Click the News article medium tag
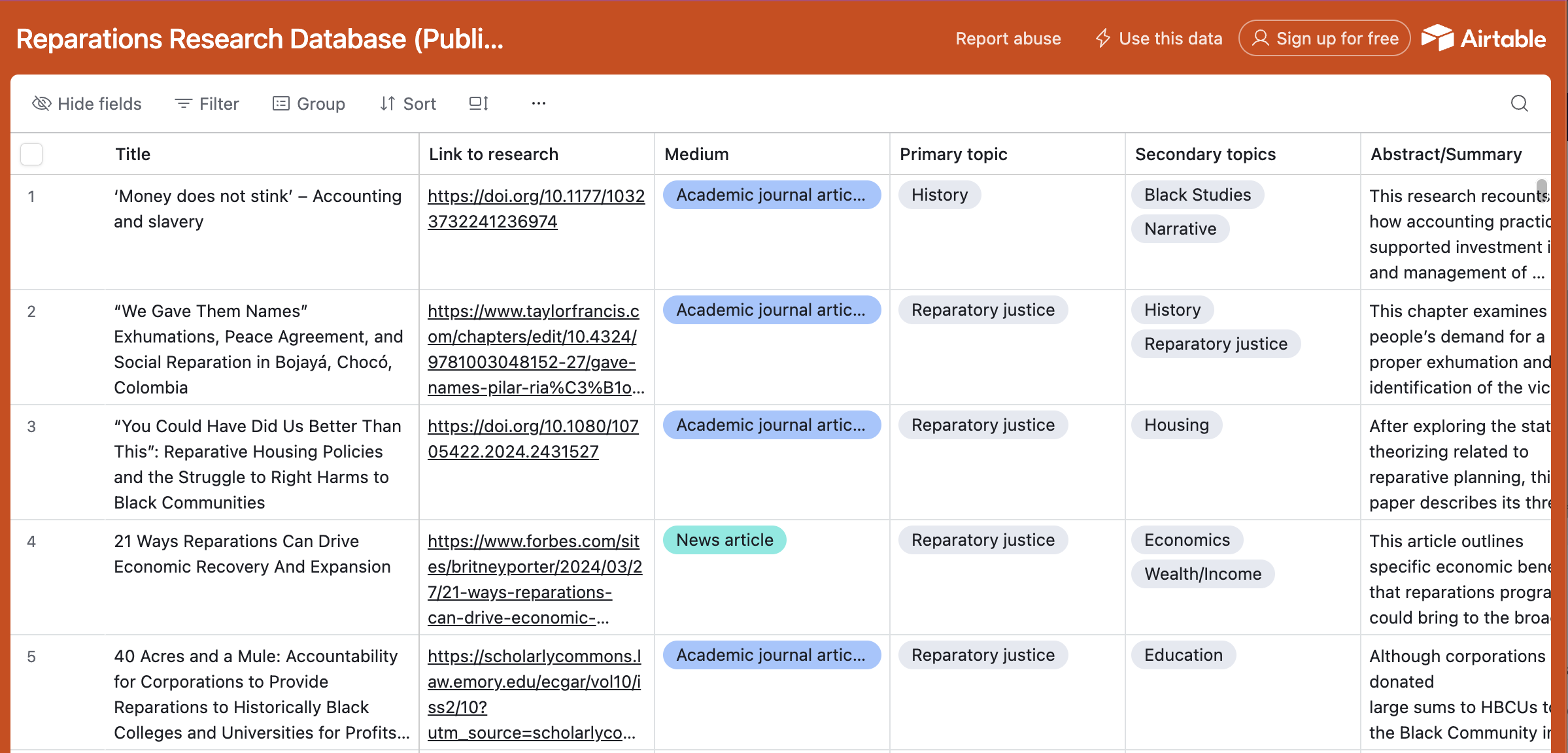This screenshot has width=1568, height=753. click(x=724, y=540)
